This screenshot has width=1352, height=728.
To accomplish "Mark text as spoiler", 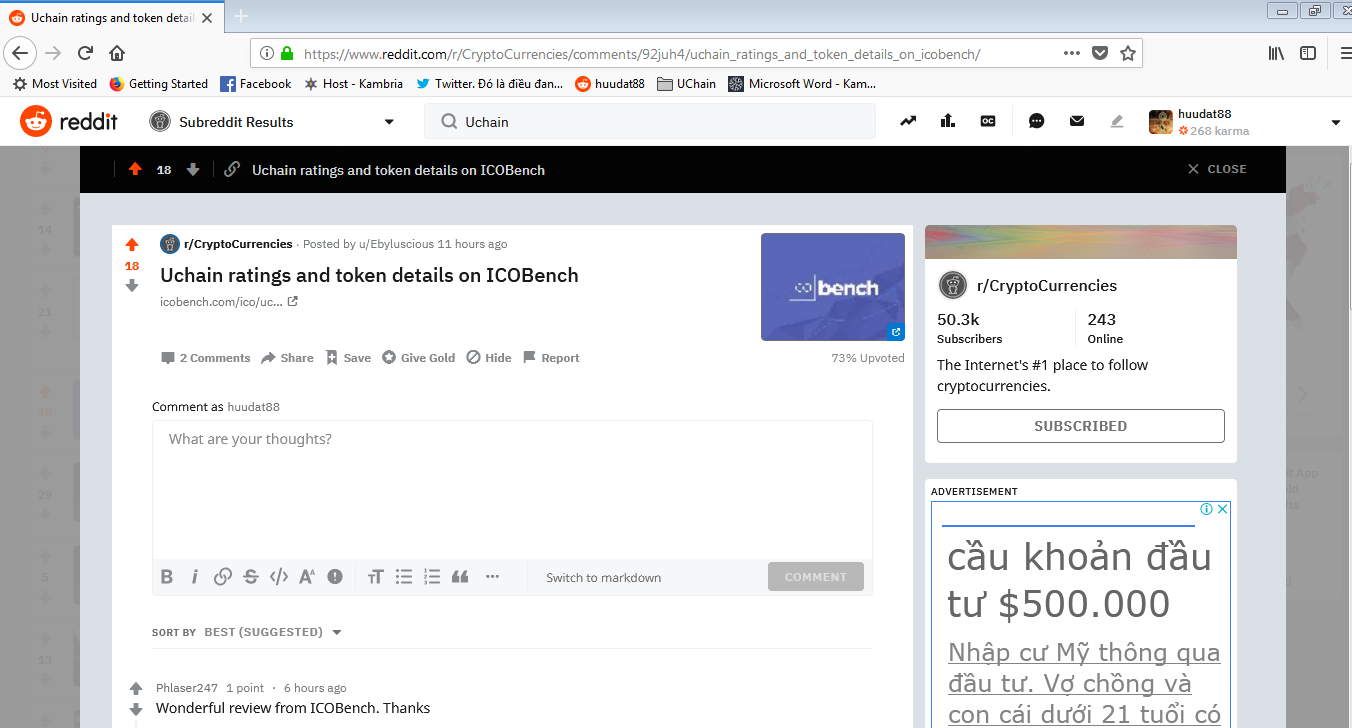I will tap(335, 577).
